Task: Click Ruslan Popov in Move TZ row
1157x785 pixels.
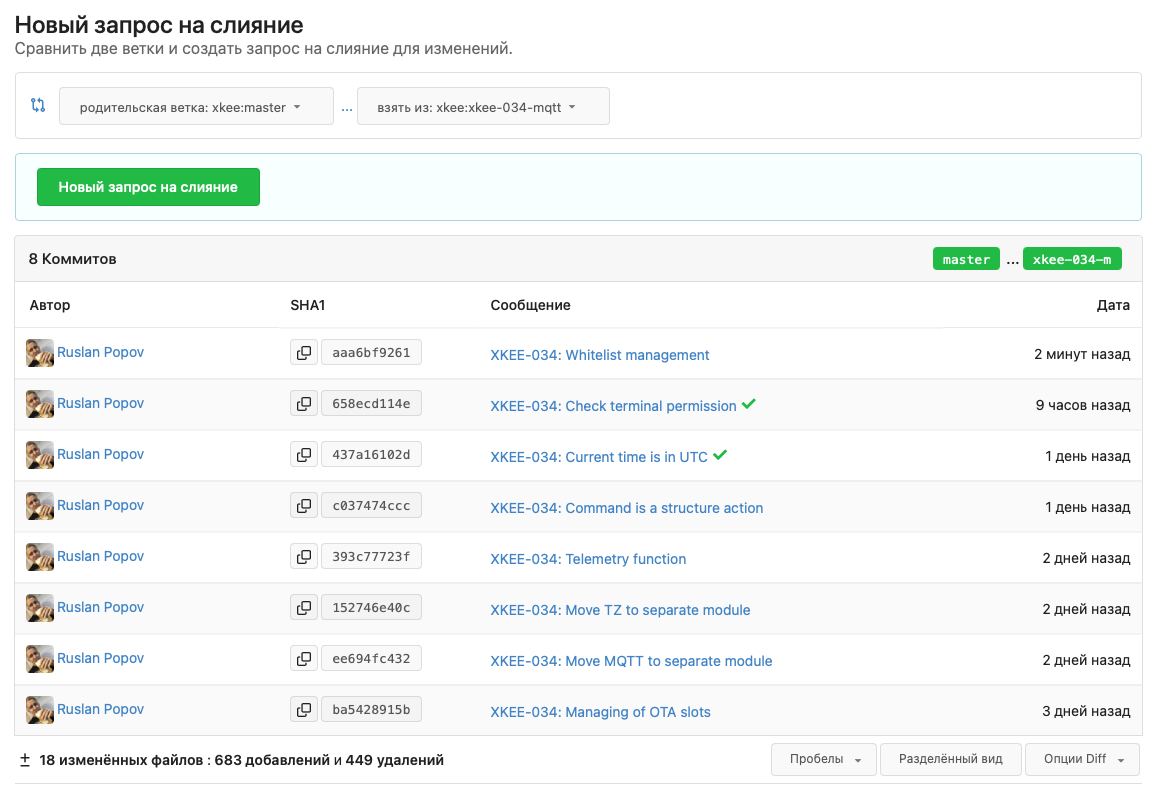Action: 100,606
